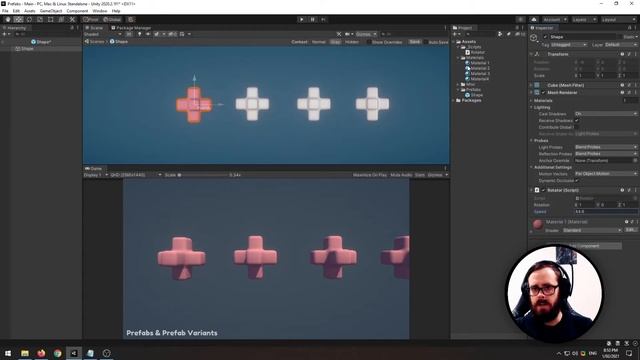Open Transform component help icon
The height and width of the screenshot is (360, 640).
click(x=622, y=54)
